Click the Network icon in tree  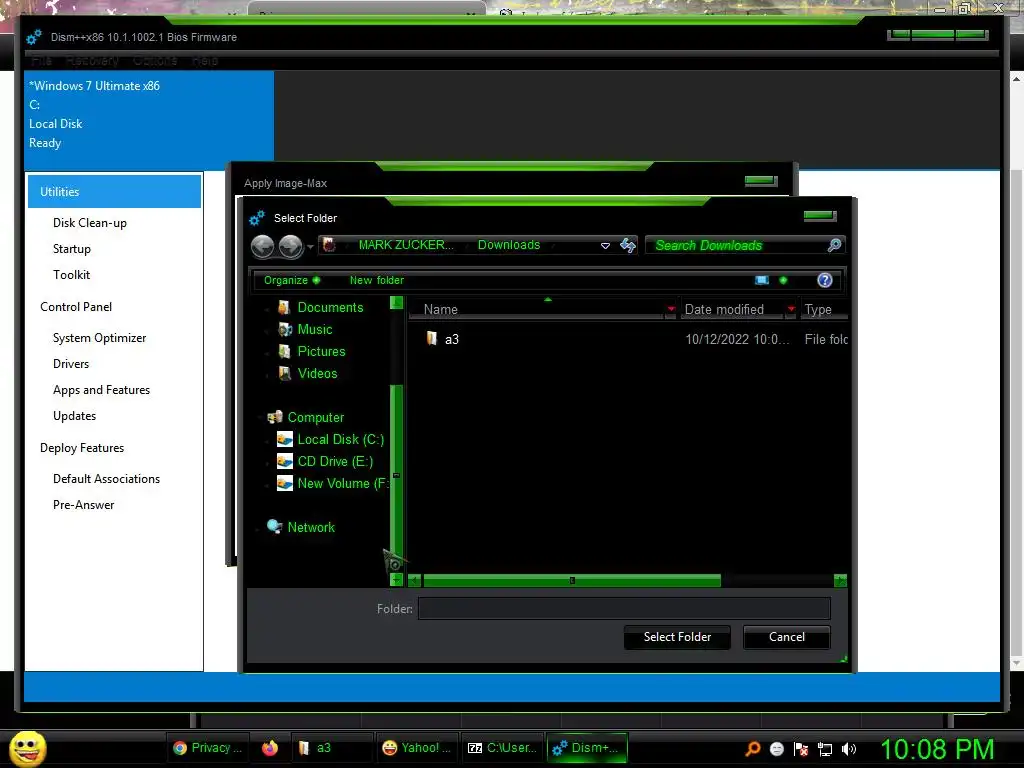pos(275,527)
